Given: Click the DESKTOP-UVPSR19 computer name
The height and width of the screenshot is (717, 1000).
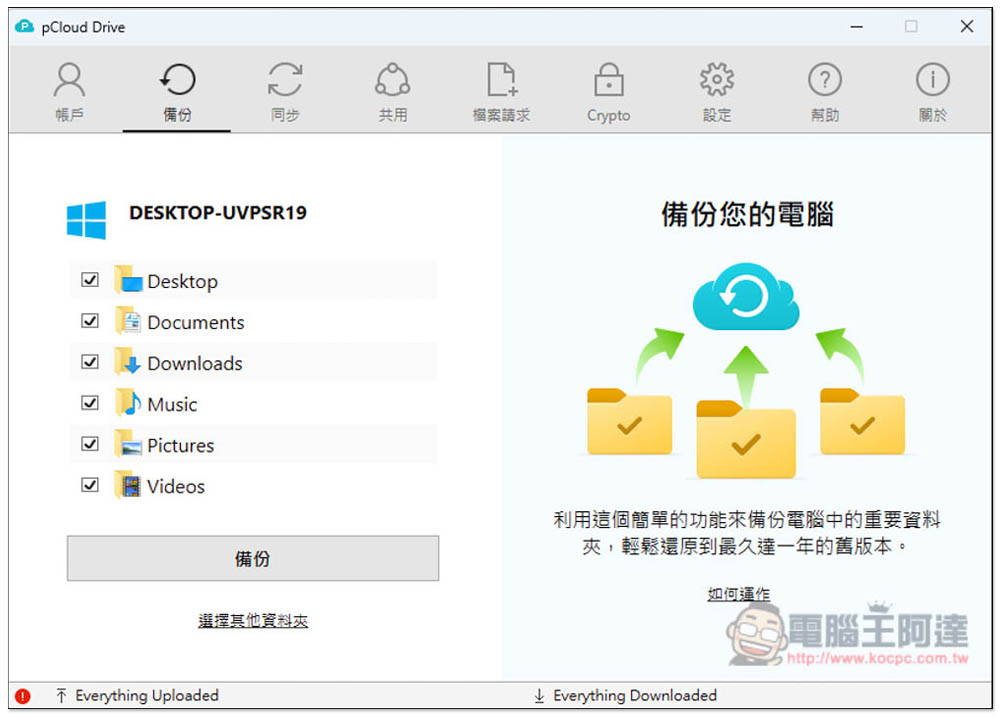Looking at the screenshot, I should 217,212.
